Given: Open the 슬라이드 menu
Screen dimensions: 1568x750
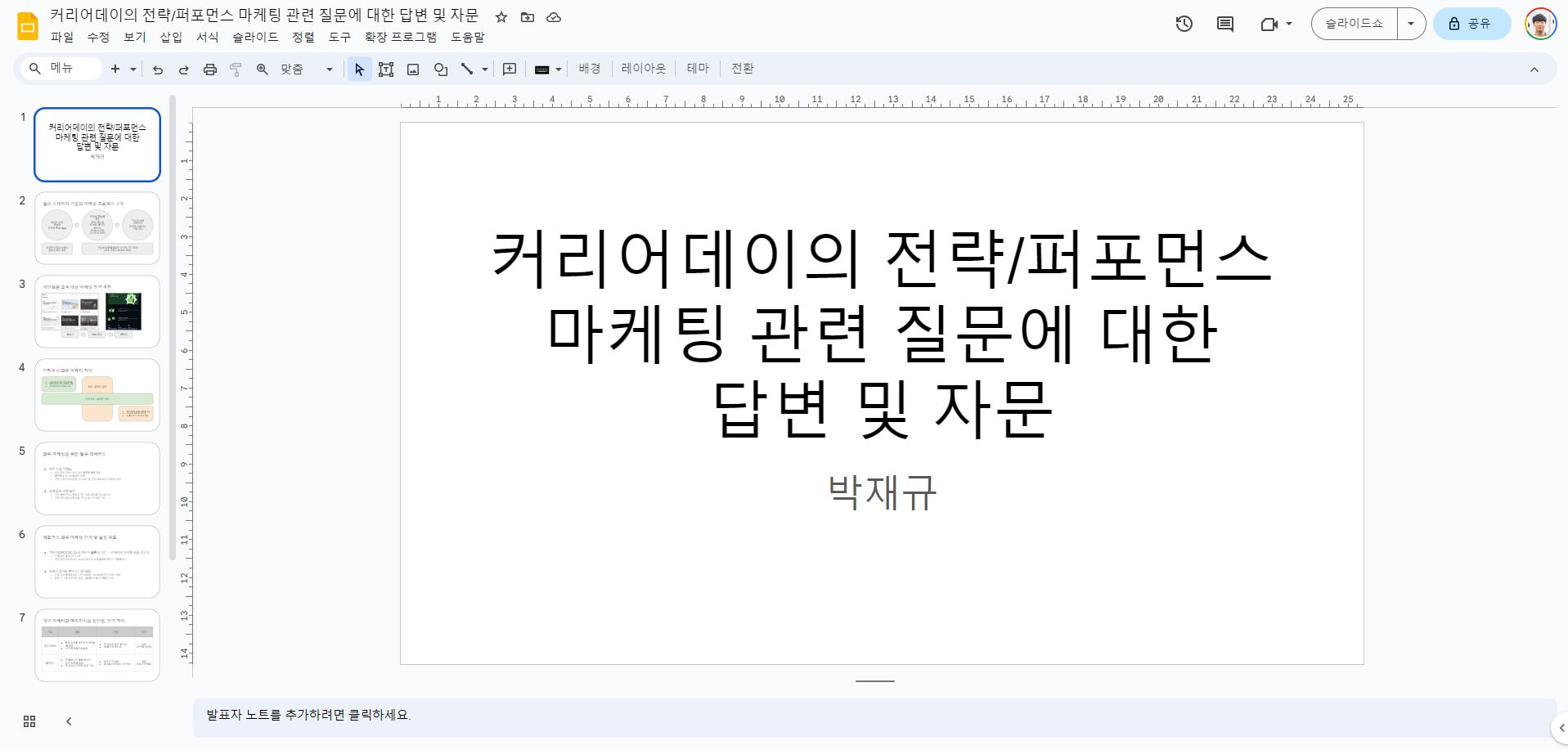Looking at the screenshot, I should pos(255,38).
